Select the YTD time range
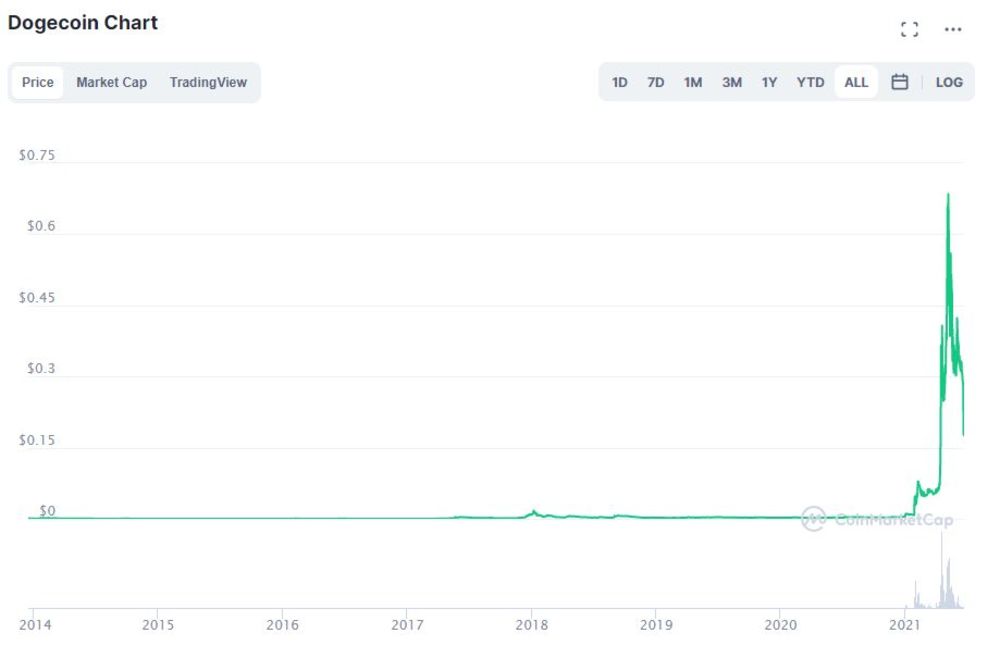1000x658 pixels. pyautogui.click(x=810, y=82)
